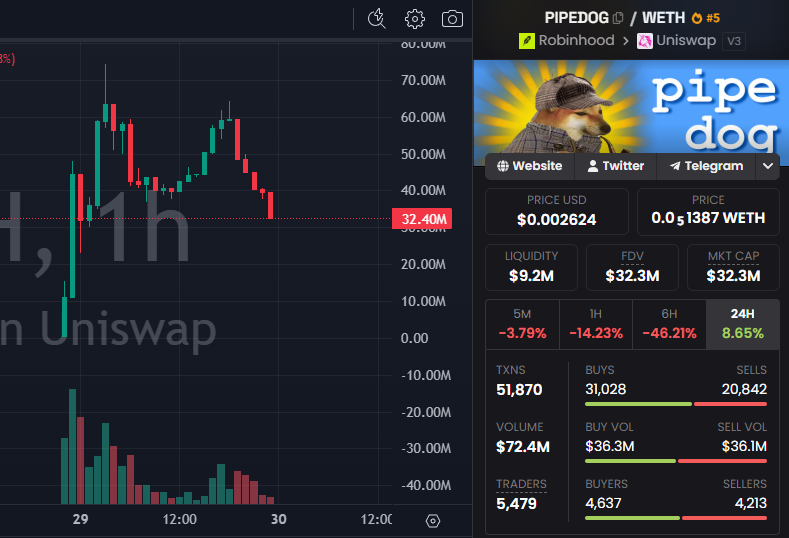This screenshot has height=538, width=789.
Task: Click the Telegram paper plane icon
Action: click(675, 166)
